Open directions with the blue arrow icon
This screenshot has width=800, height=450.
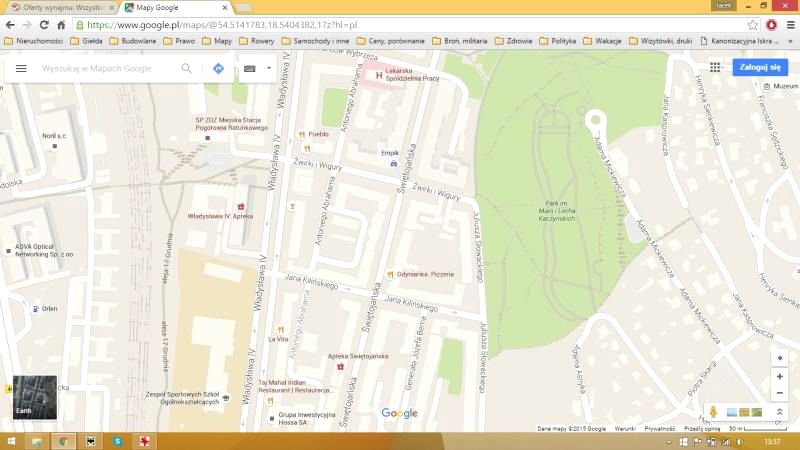(x=218, y=69)
